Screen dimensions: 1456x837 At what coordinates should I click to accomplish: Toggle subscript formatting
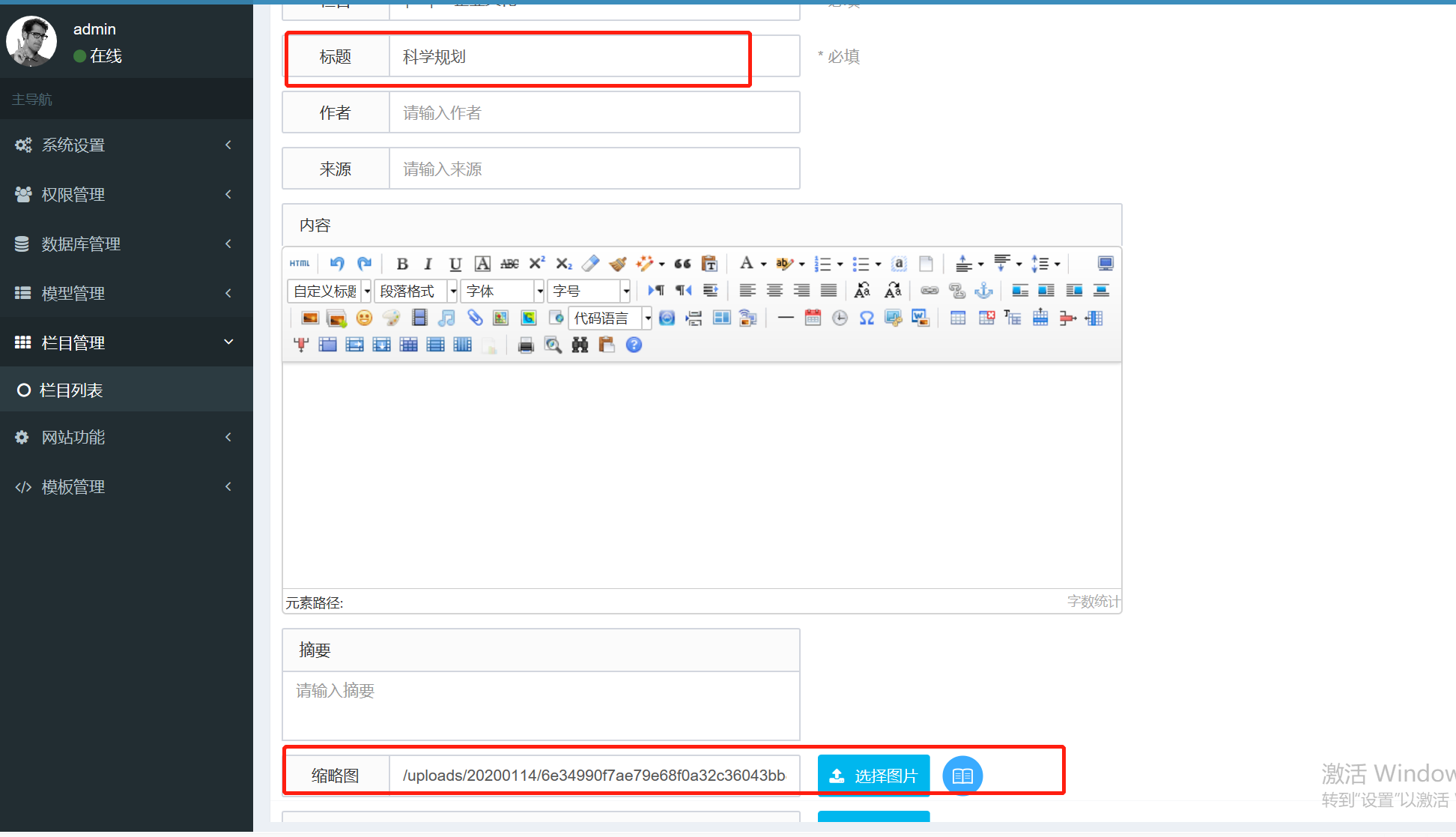click(564, 264)
